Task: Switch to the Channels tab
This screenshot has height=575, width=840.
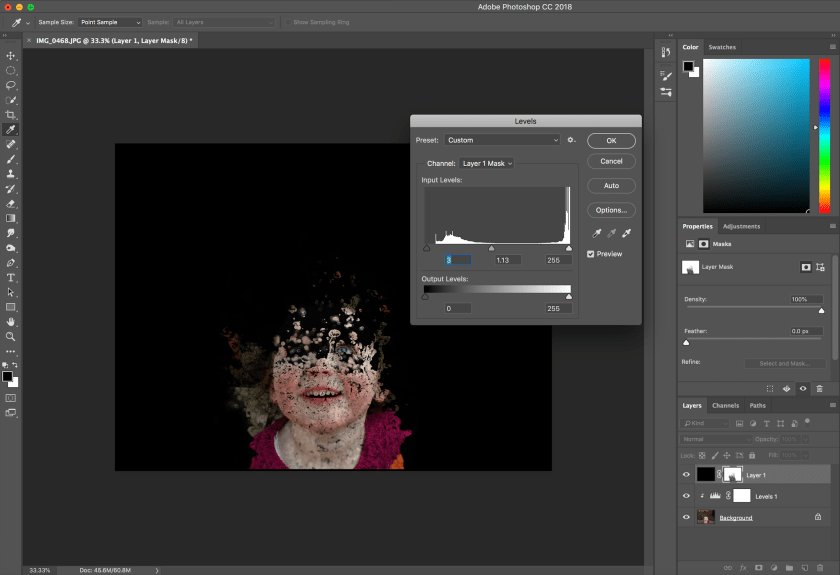Action: point(725,406)
